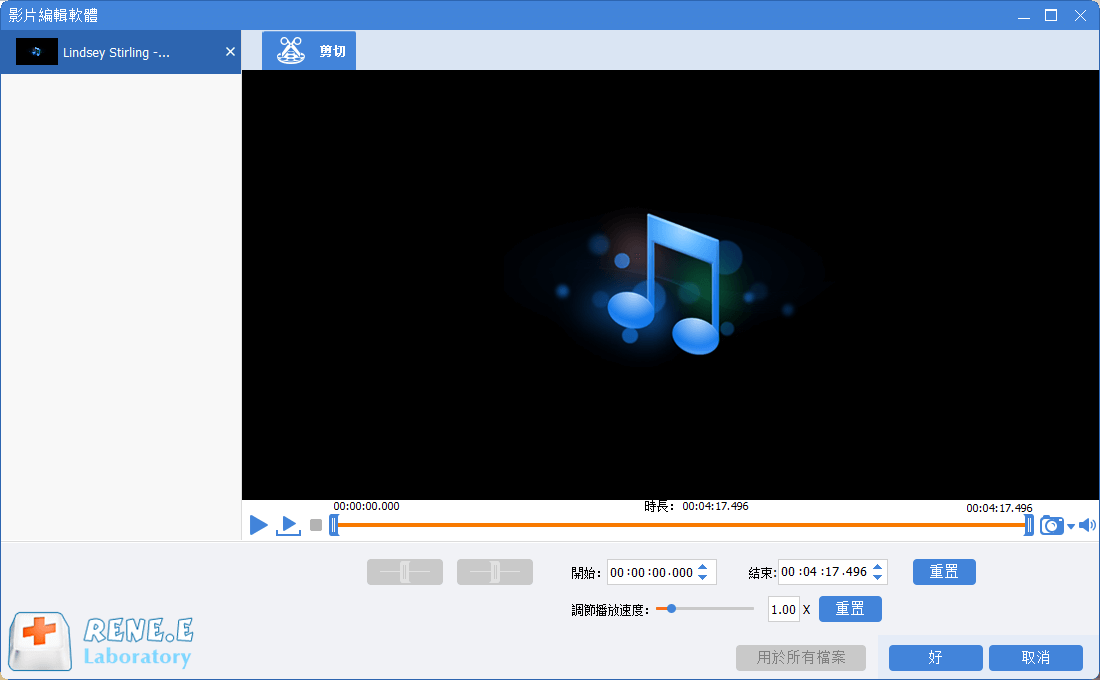Reset the playback speed with 重置
The width and height of the screenshot is (1100, 680).
tap(850, 609)
